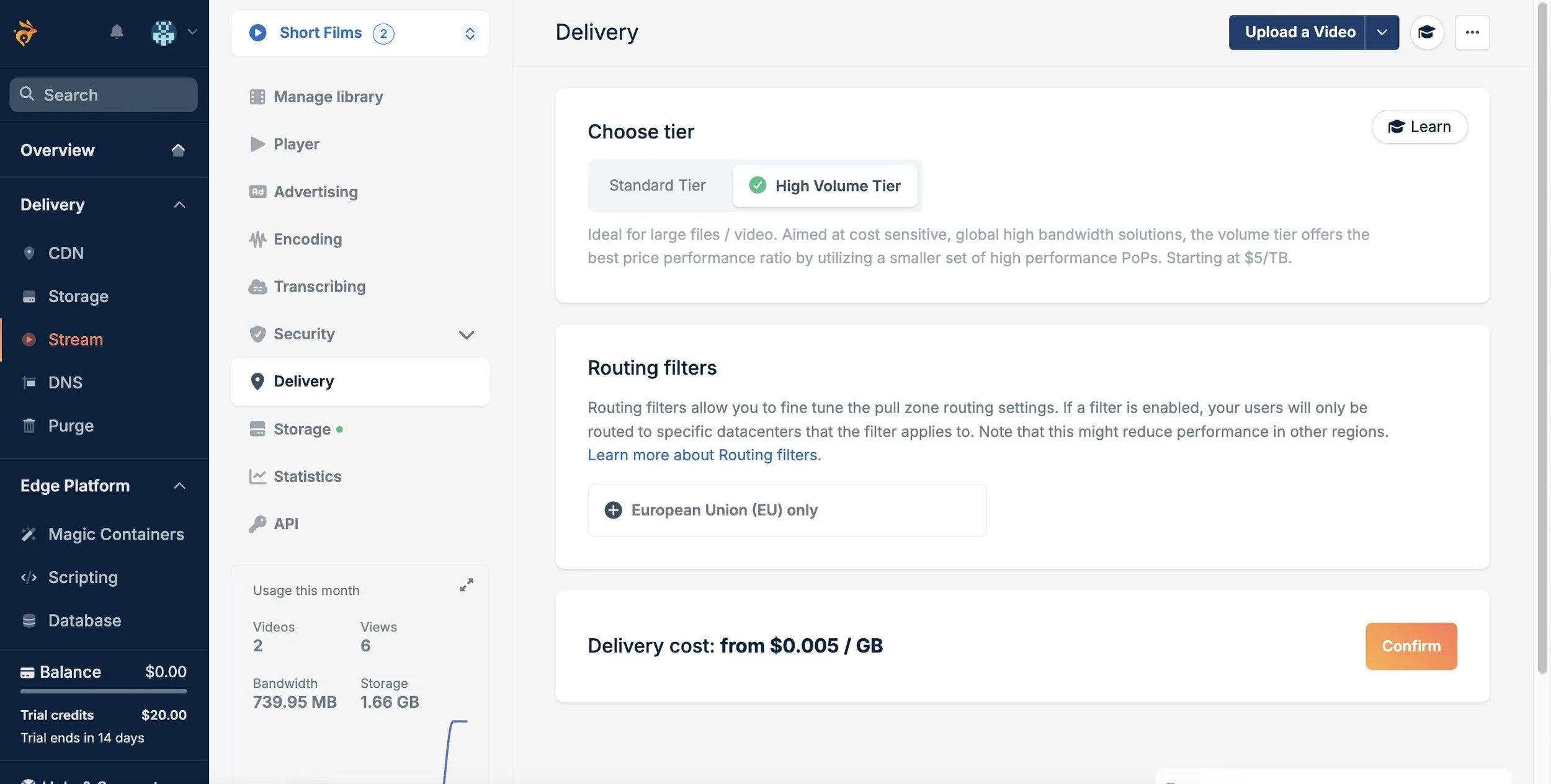The width and height of the screenshot is (1551, 784).
Task: Click the notification bell
Action: 117,32
